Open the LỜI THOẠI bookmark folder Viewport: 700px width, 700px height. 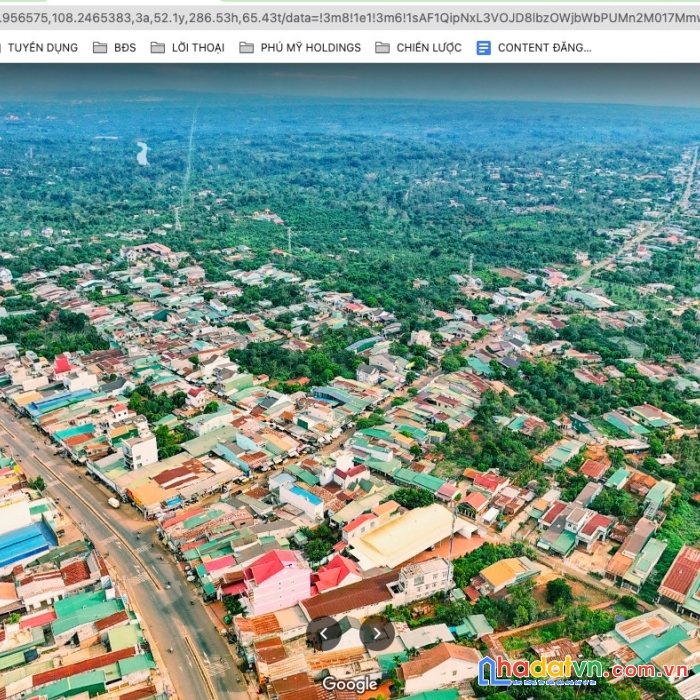click(188, 48)
